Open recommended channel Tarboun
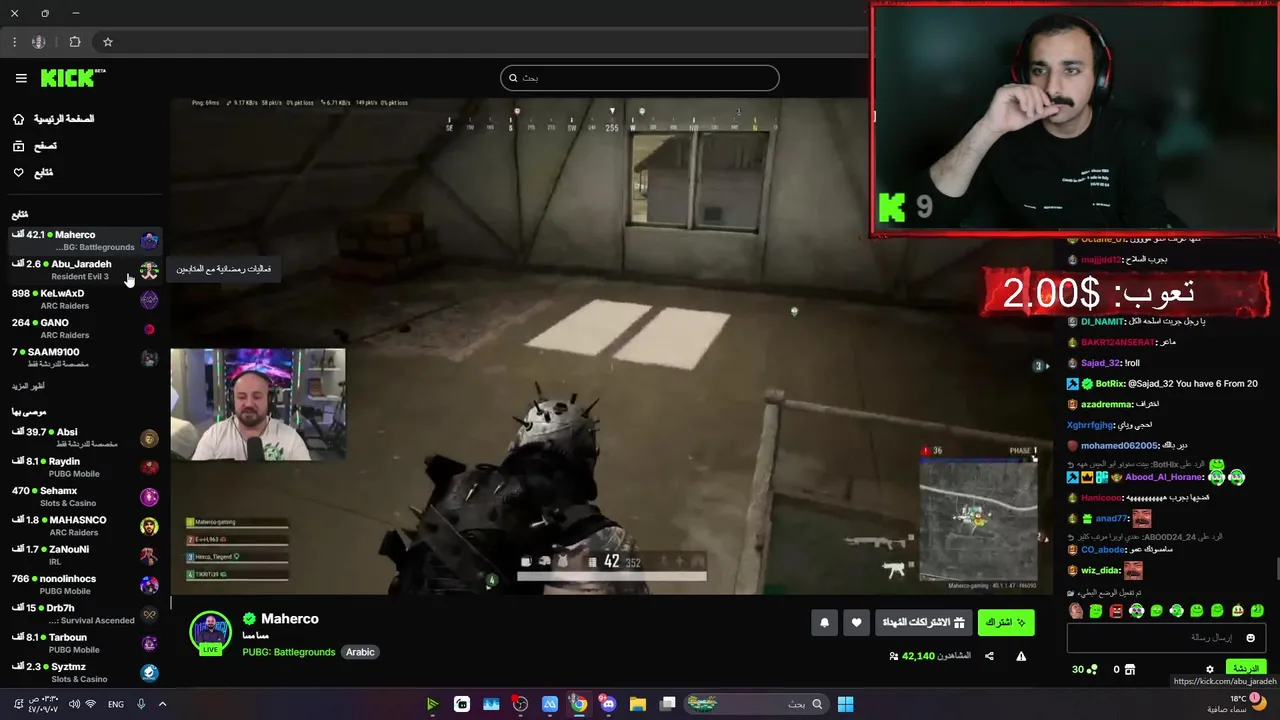1280x720 pixels. 85,643
